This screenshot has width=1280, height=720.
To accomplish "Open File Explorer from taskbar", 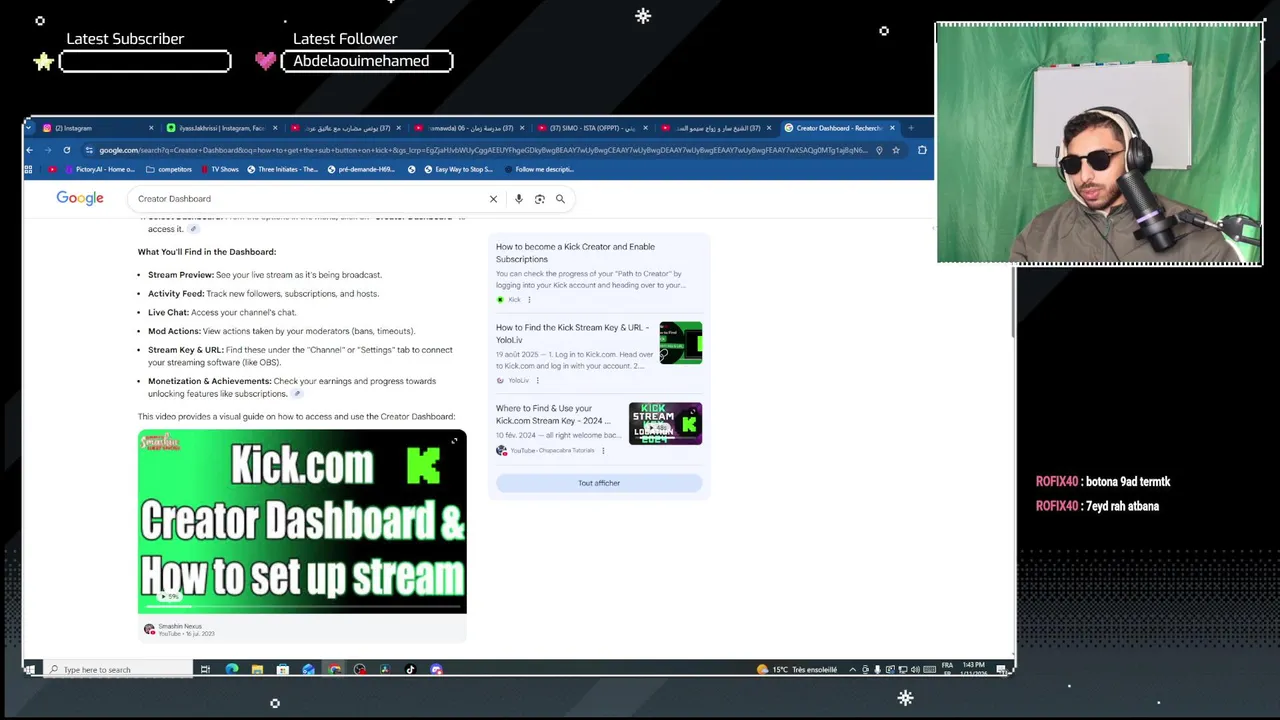I will point(257,669).
